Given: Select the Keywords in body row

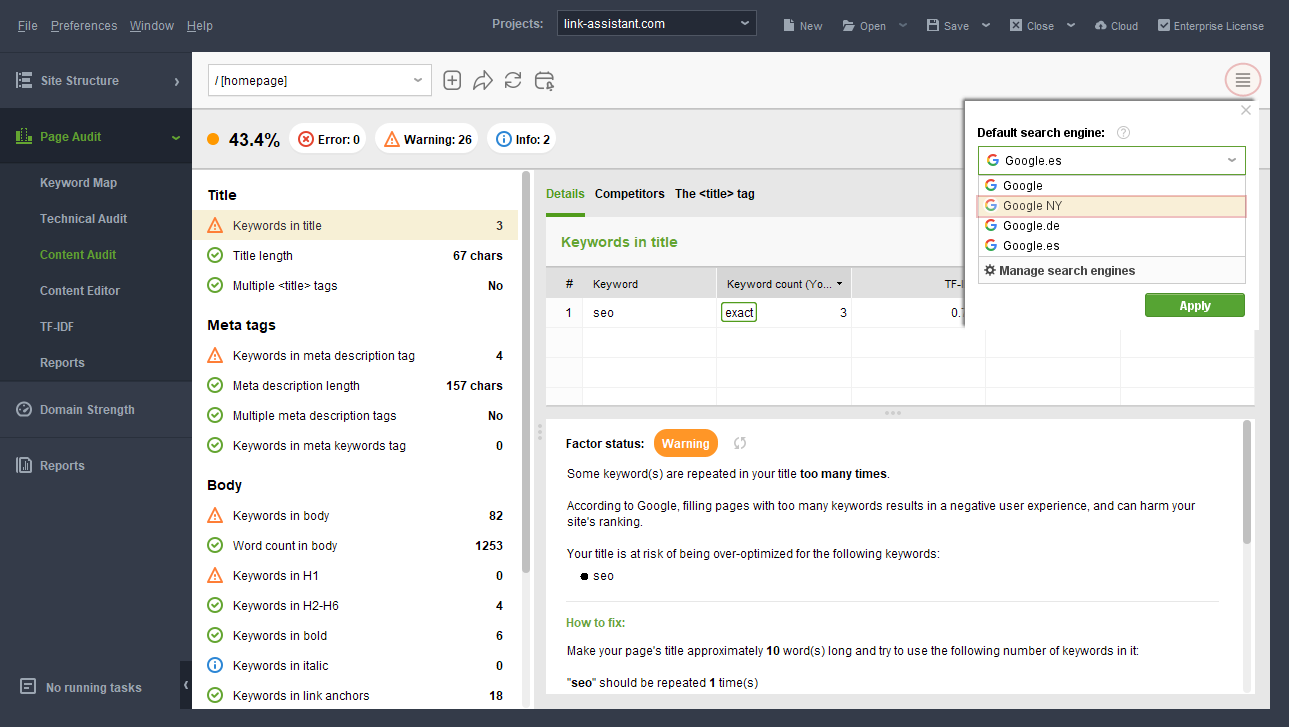Looking at the screenshot, I should [x=355, y=516].
